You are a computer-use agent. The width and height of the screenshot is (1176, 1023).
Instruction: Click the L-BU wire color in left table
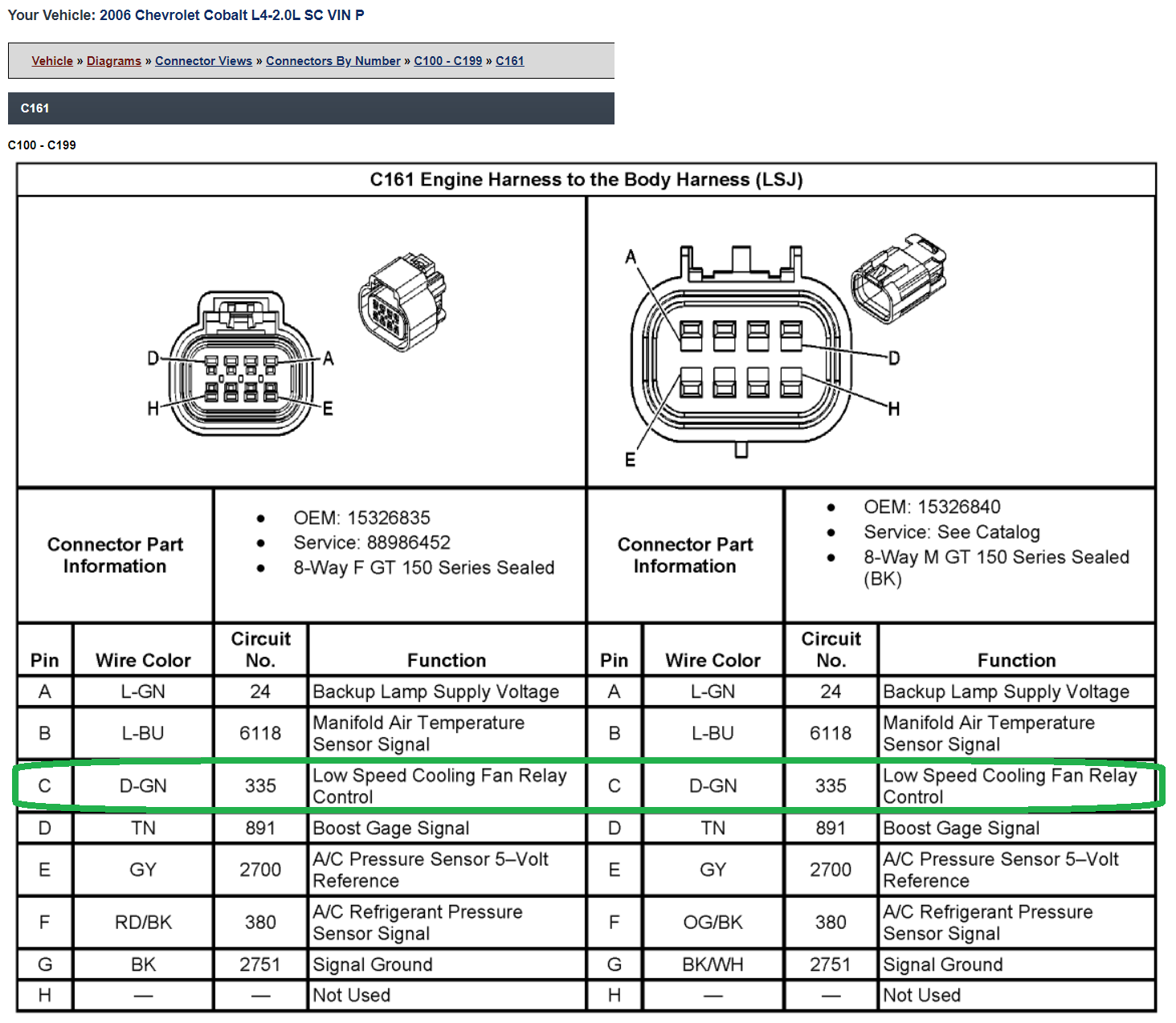(143, 733)
